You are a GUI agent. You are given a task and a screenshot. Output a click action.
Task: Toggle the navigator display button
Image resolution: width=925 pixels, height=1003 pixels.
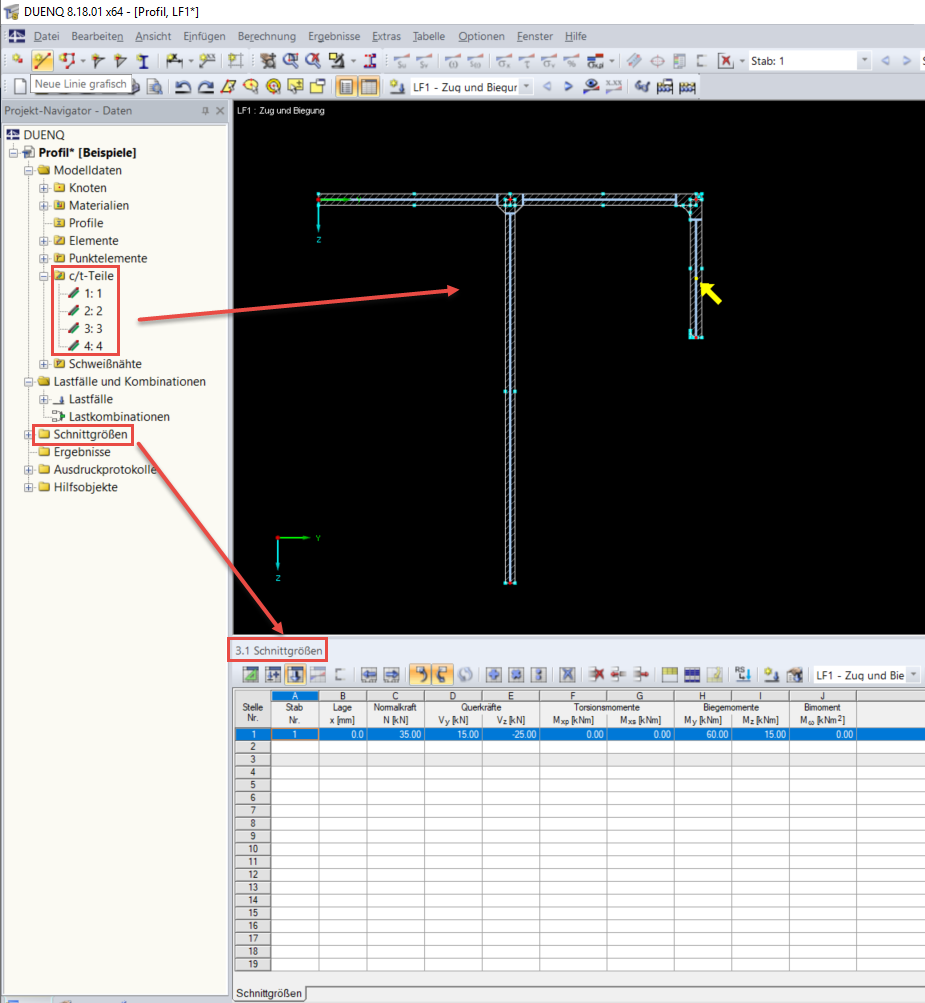click(346, 86)
